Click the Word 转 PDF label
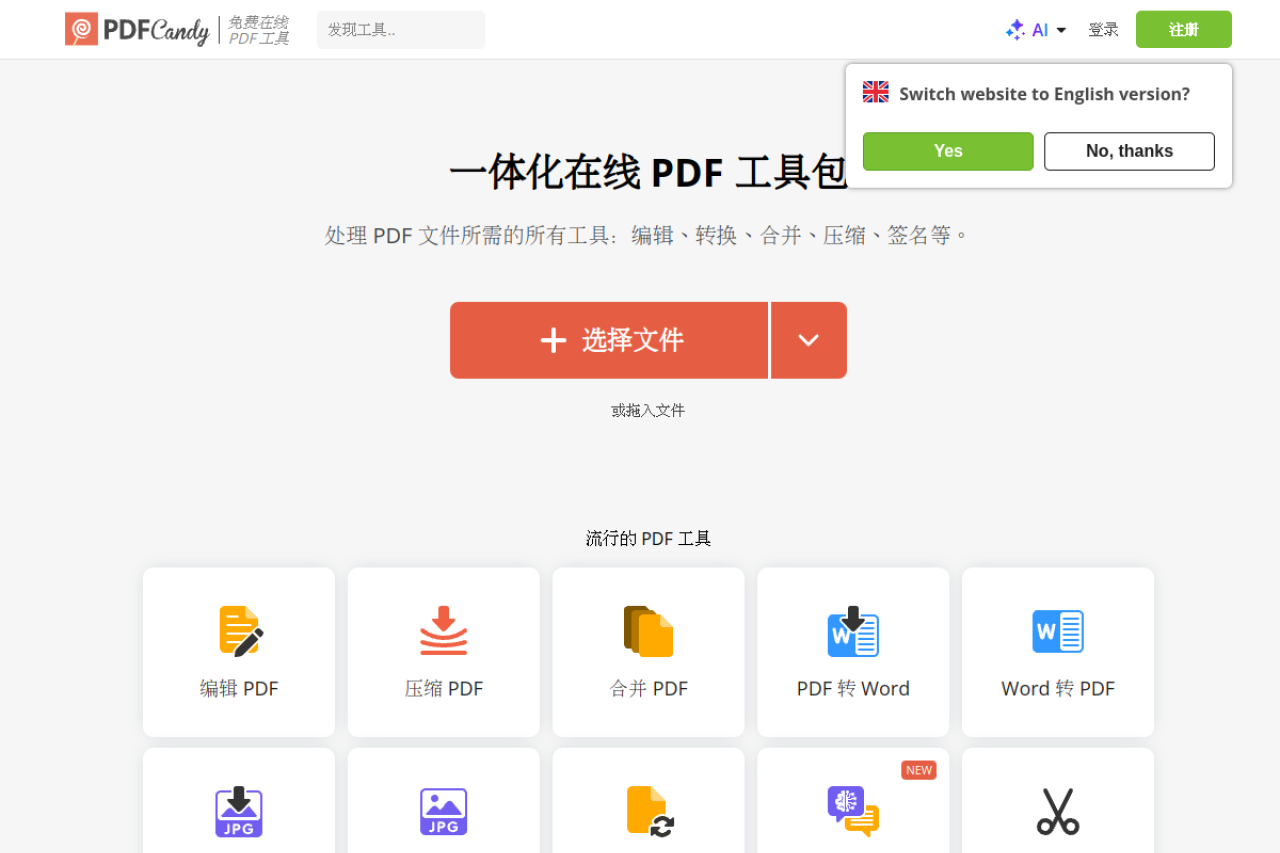1280x853 pixels. point(1058,689)
